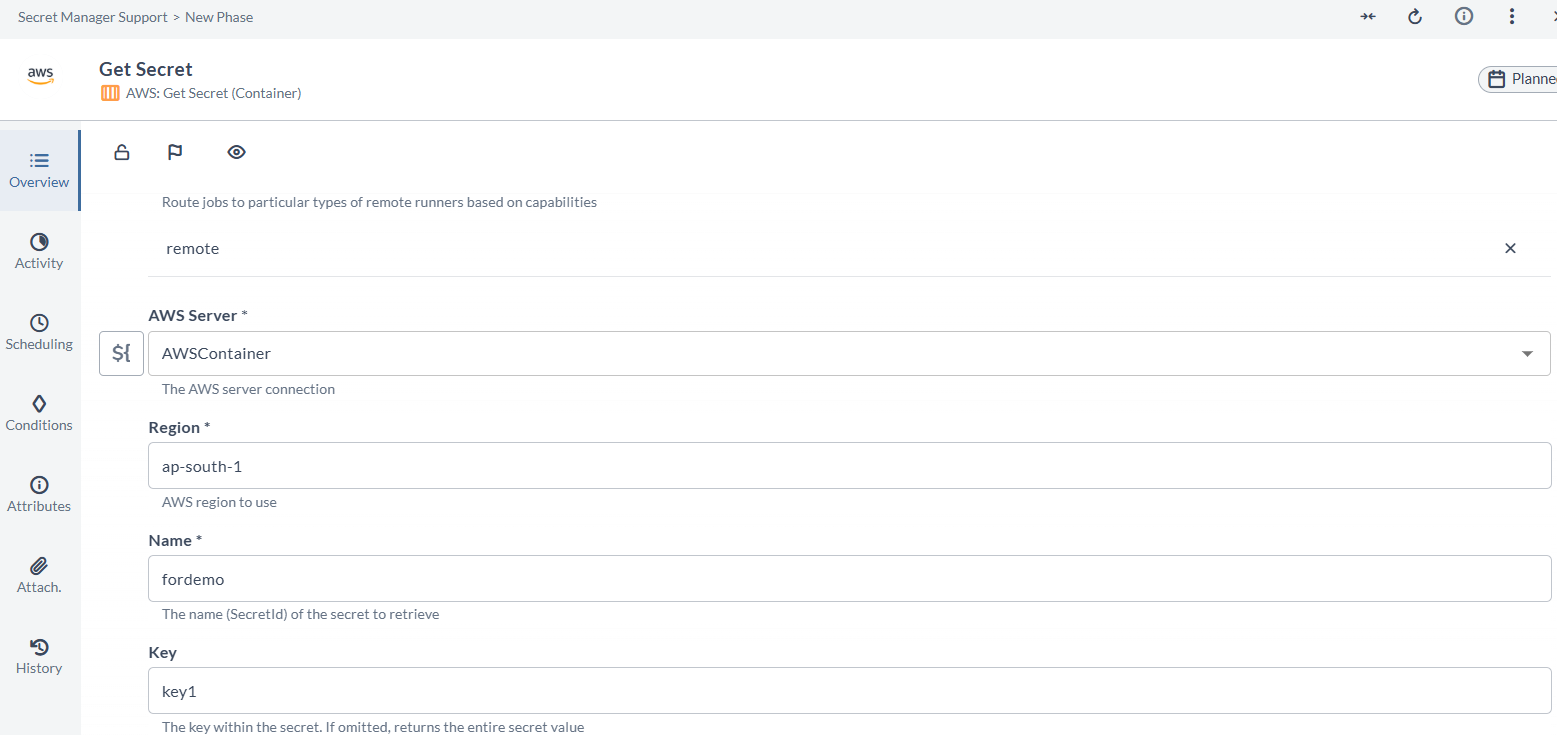Viewport: 1557px width, 735px height.
Task: Expand the AWS Server dropdown arrow
Action: click(1527, 354)
